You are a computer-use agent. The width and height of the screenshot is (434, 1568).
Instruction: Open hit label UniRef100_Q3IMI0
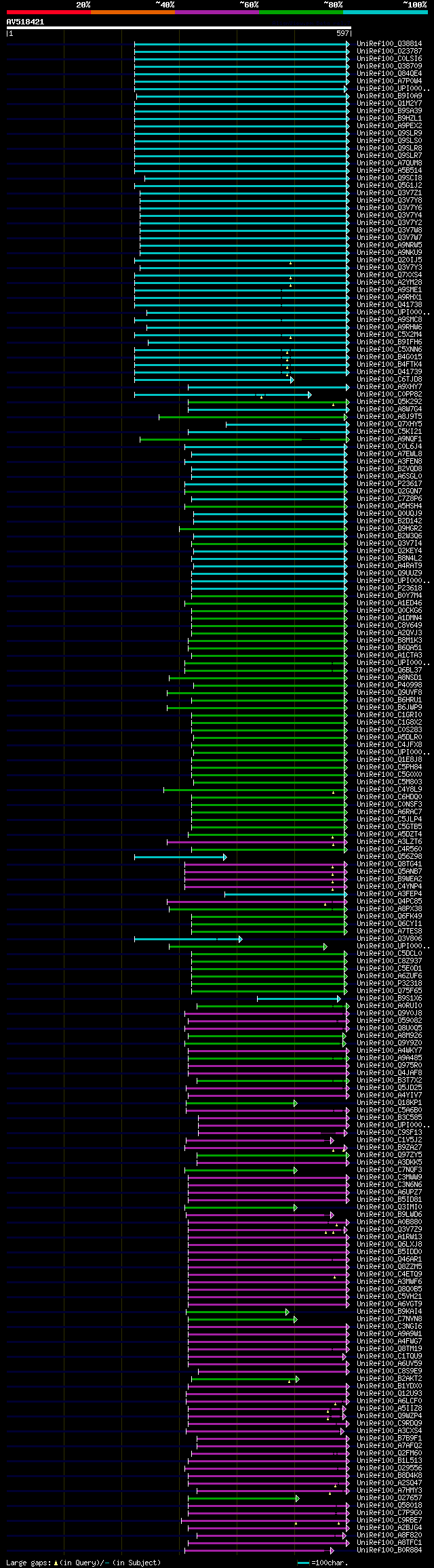[x=389, y=1207]
